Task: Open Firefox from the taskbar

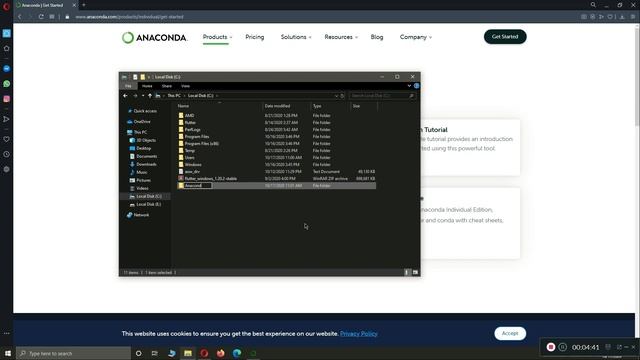Action: click(220, 353)
